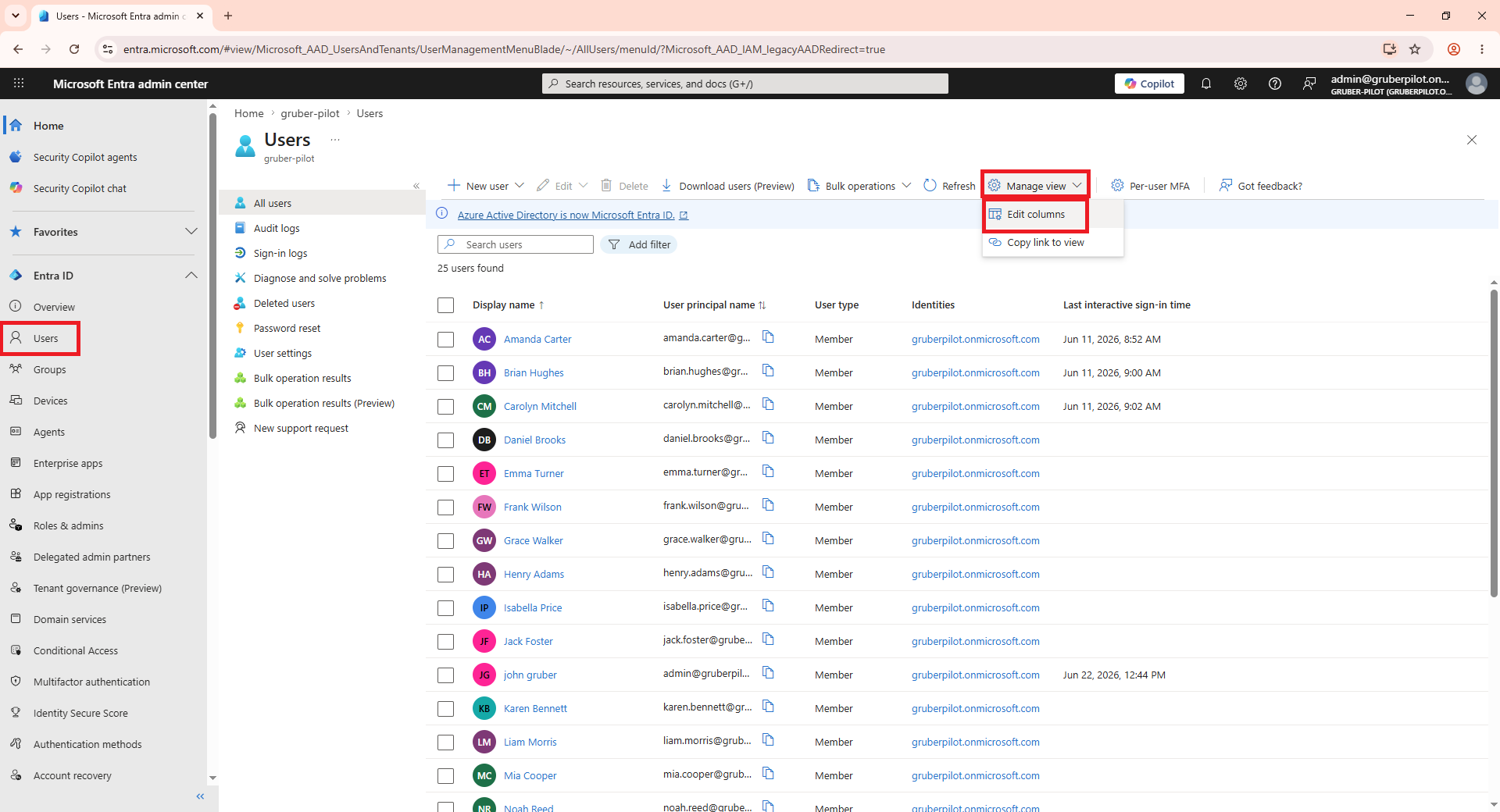Click the Users more options ellipsis
The width and height of the screenshot is (1500, 812).
[335, 140]
